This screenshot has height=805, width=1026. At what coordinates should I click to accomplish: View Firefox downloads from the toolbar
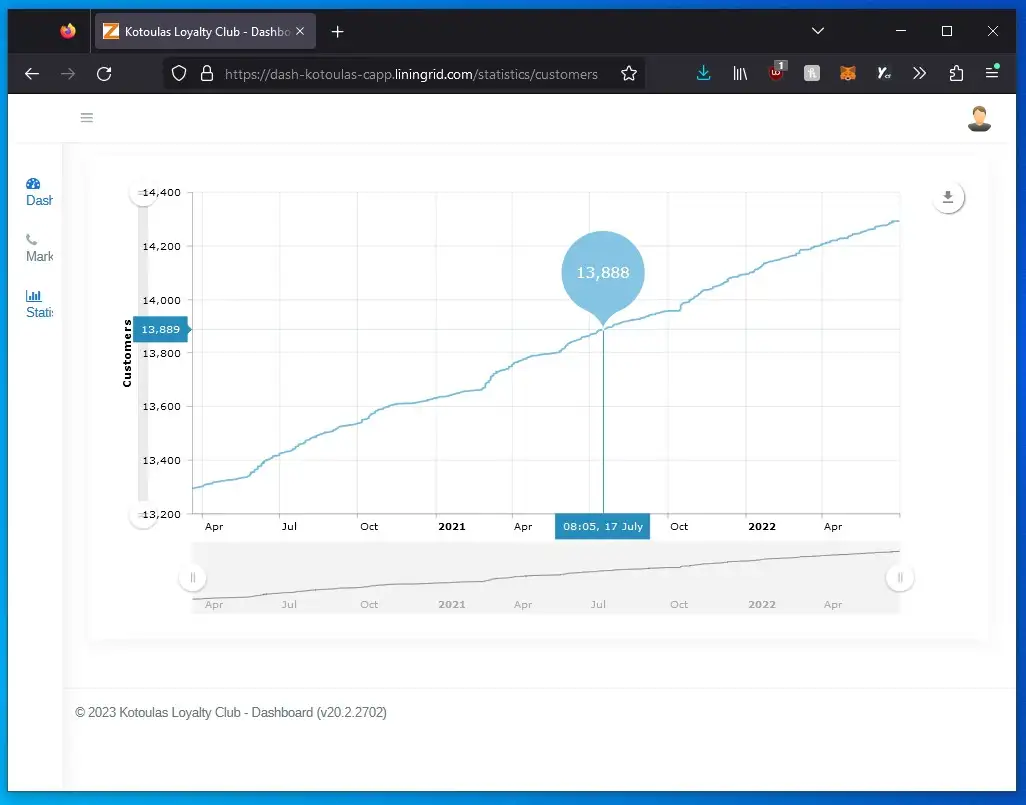click(x=703, y=73)
